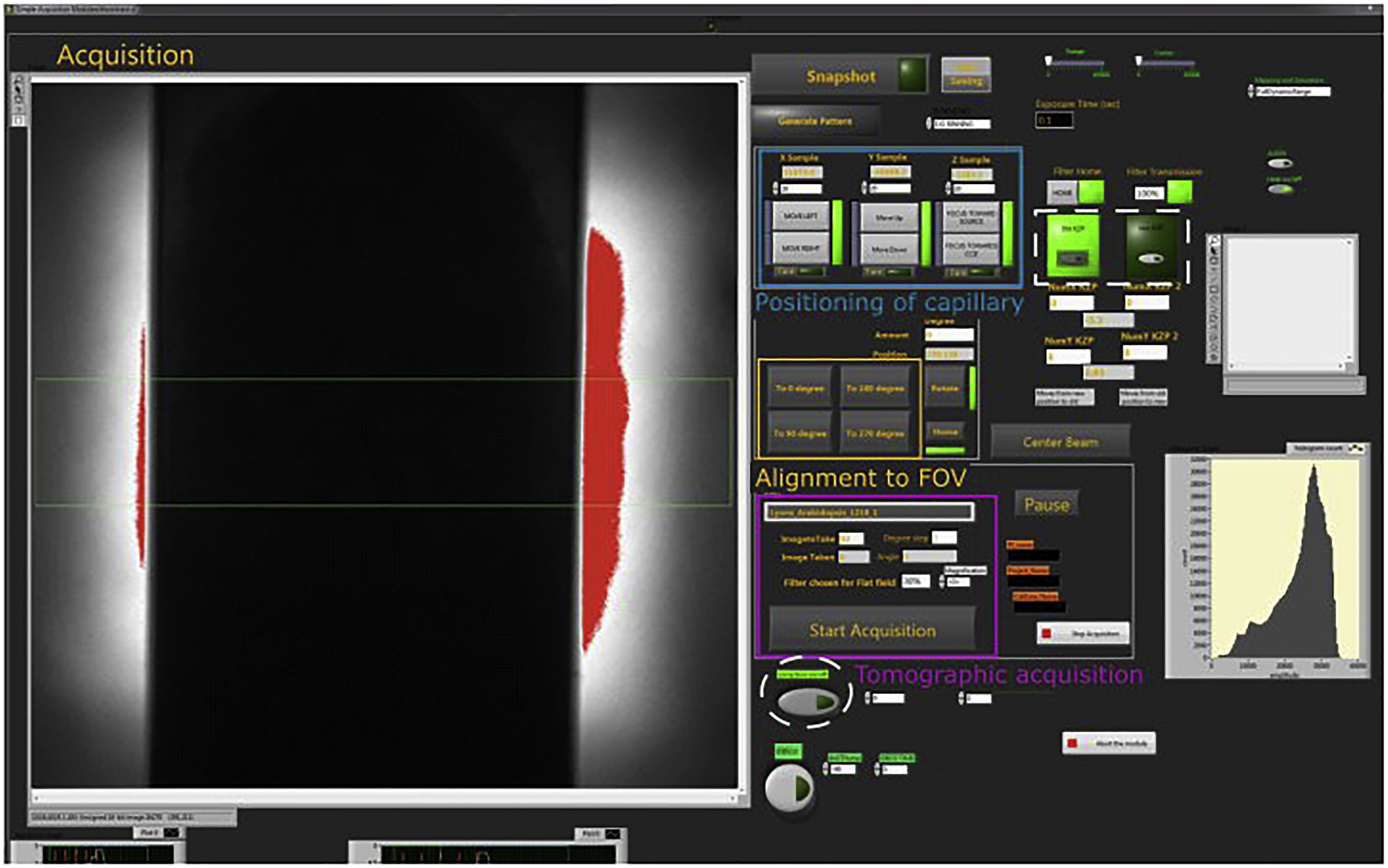Toggle the upper small oval switch at top right

[x=1279, y=163]
